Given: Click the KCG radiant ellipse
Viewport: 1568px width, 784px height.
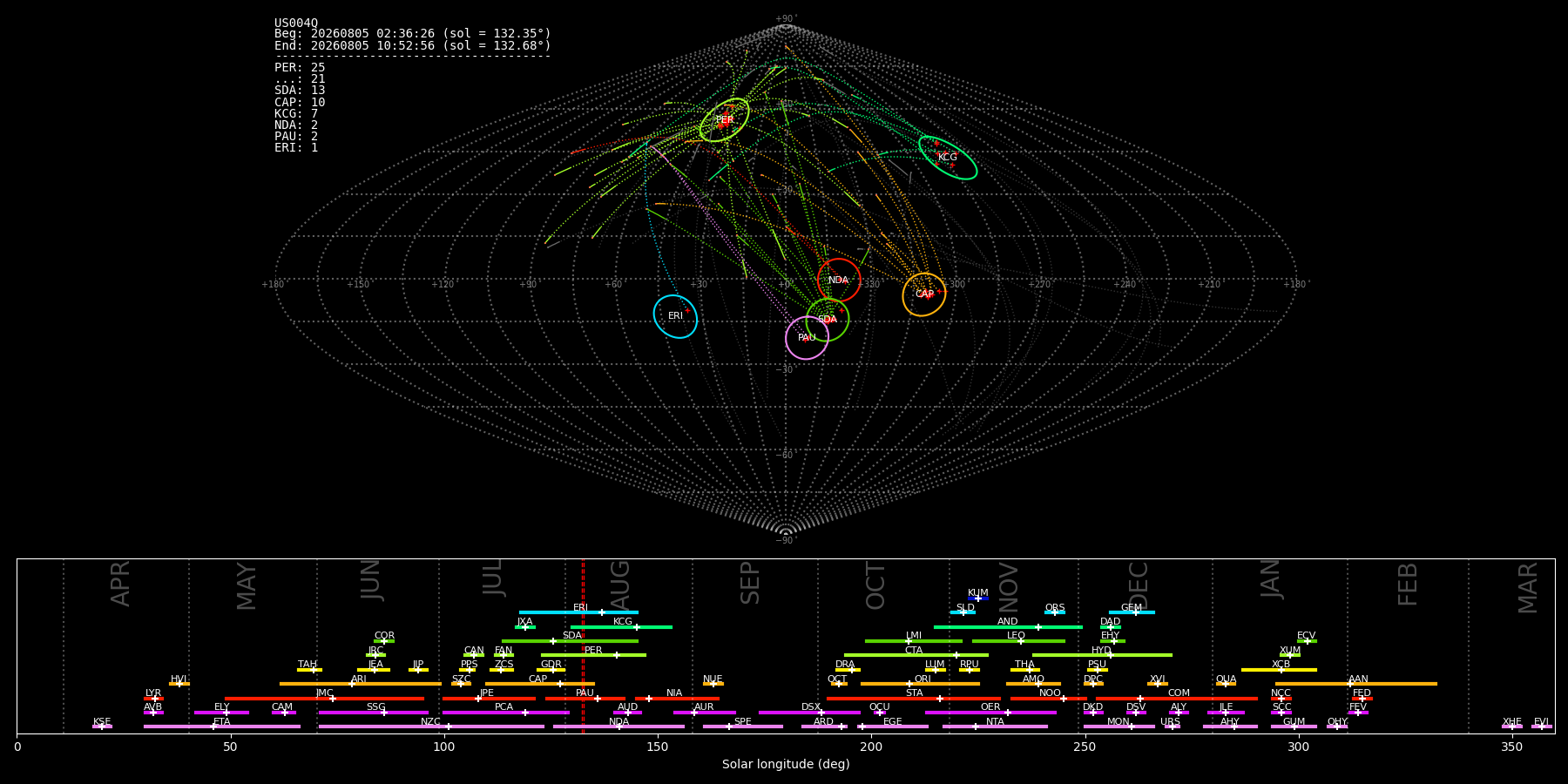Looking at the screenshot, I should [x=948, y=158].
